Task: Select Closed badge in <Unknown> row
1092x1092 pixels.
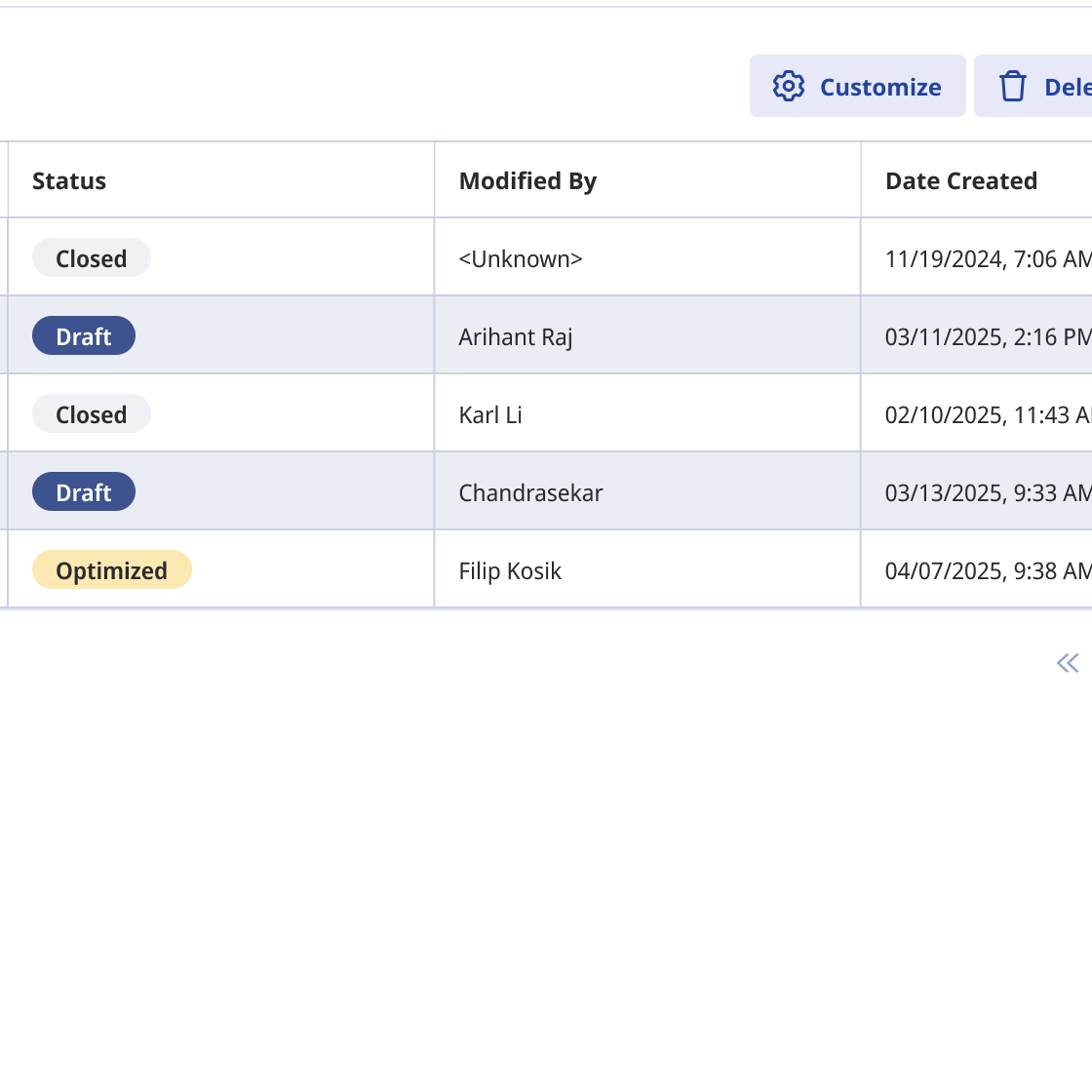Action: pyautogui.click(x=92, y=258)
